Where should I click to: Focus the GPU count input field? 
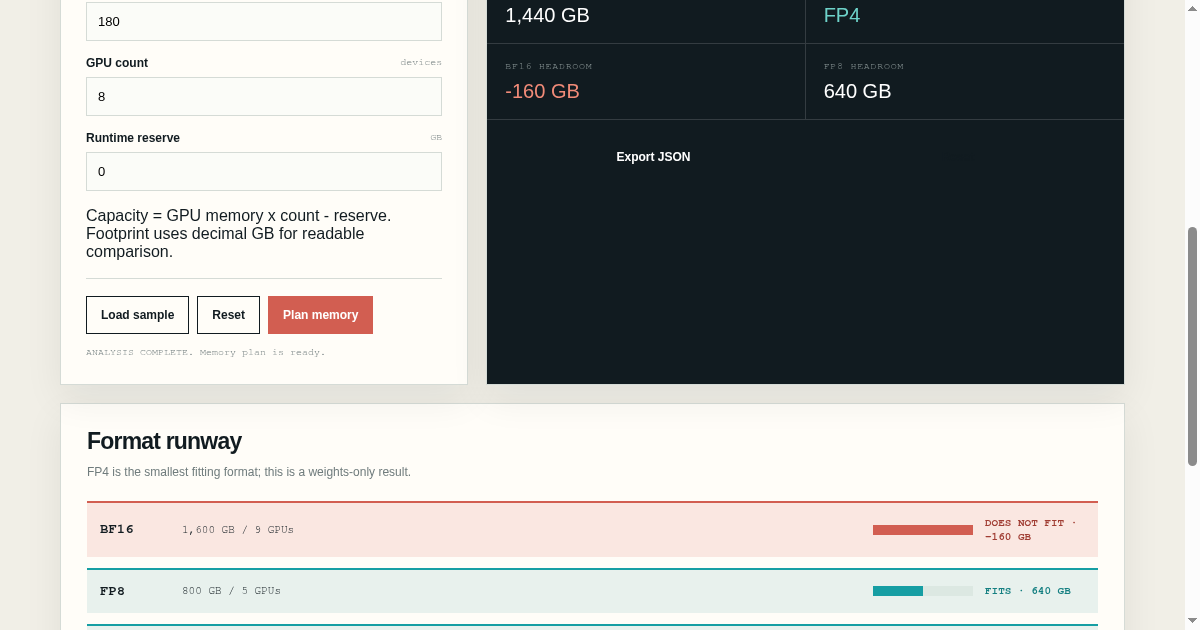coord(264,96)
